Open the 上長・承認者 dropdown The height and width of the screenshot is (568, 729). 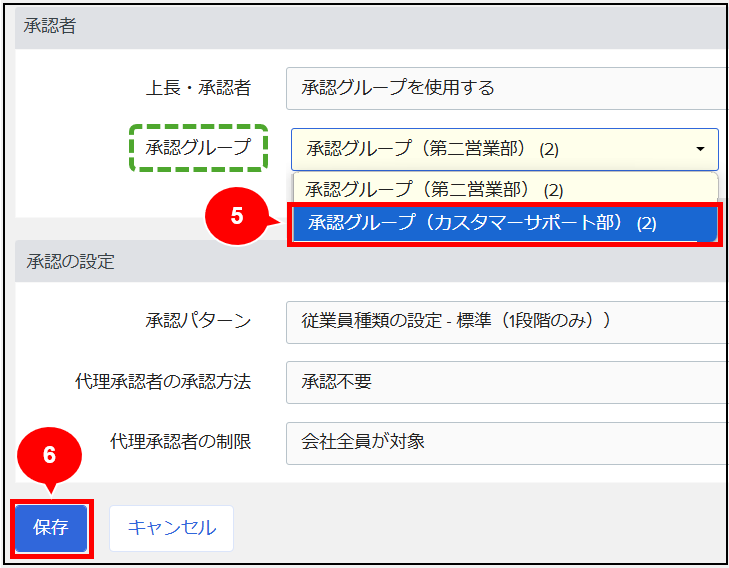pyautogui.click(x=505, y=88)
